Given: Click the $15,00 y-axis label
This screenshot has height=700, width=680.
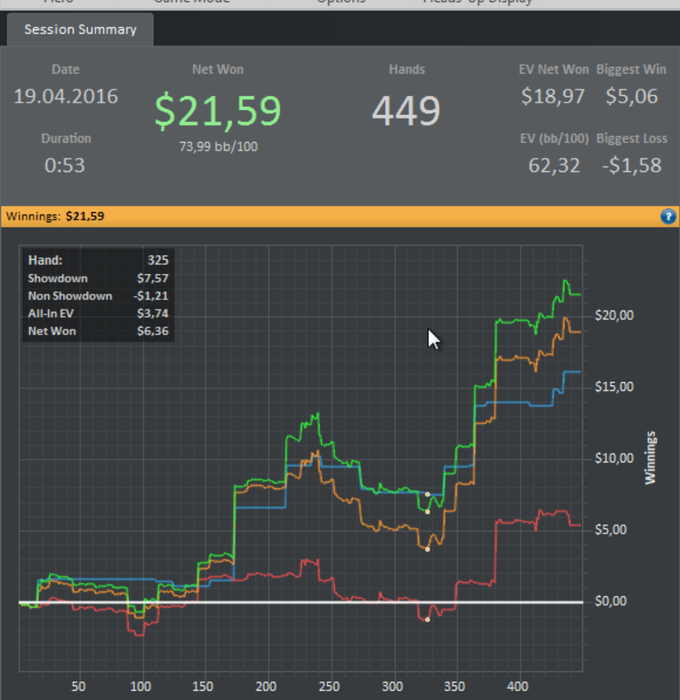Looking at the screenshot, I should [614, 387].
